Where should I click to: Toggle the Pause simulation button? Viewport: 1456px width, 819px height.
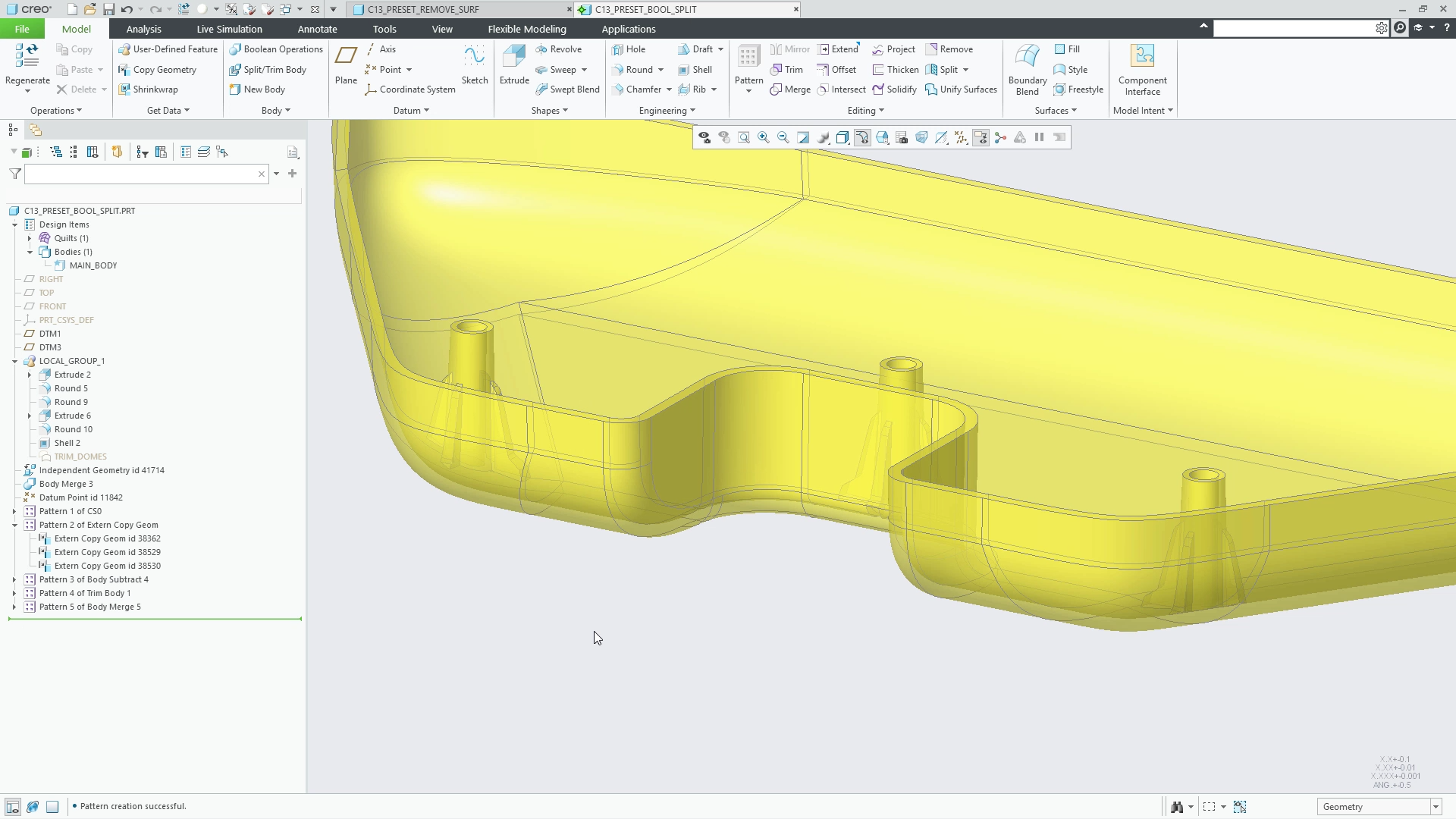1040,137
